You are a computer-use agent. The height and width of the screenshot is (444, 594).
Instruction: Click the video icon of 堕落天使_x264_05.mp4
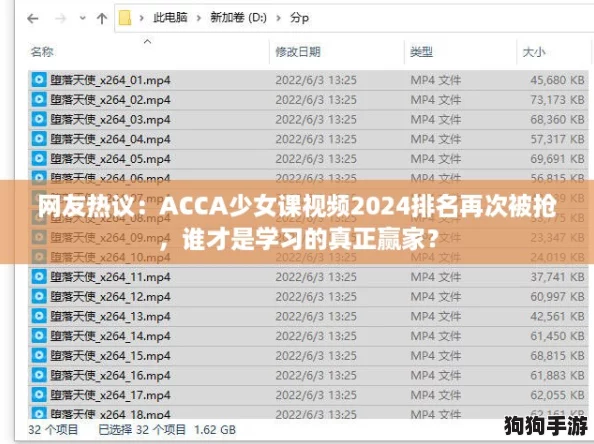39,158
